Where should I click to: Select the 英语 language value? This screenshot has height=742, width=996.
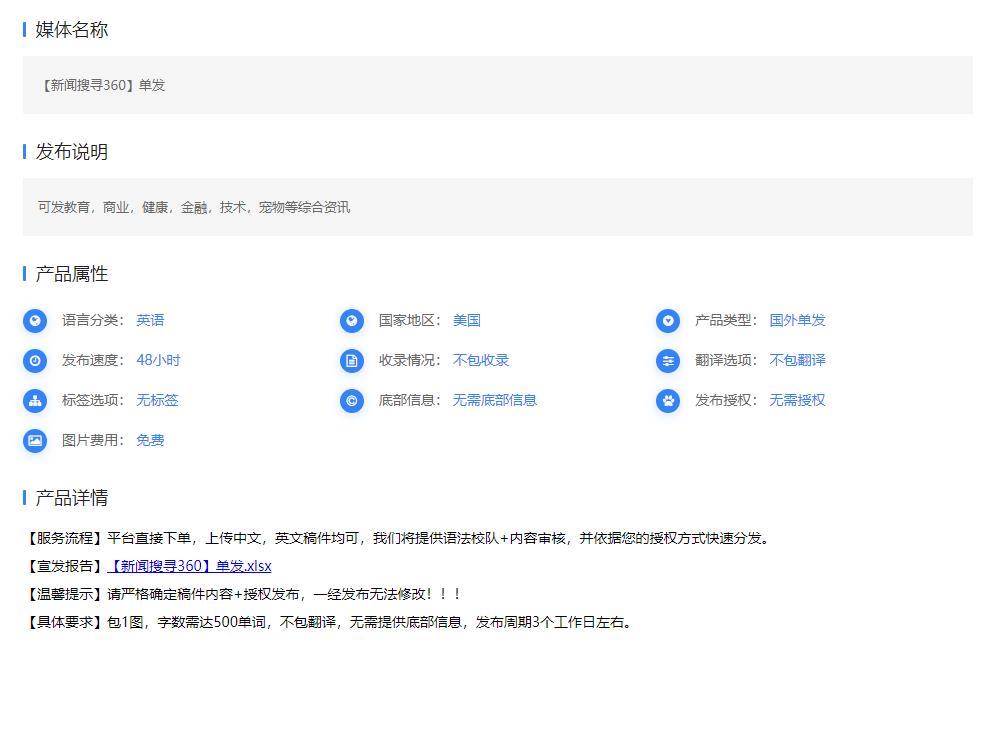click(x=150, y=320)
